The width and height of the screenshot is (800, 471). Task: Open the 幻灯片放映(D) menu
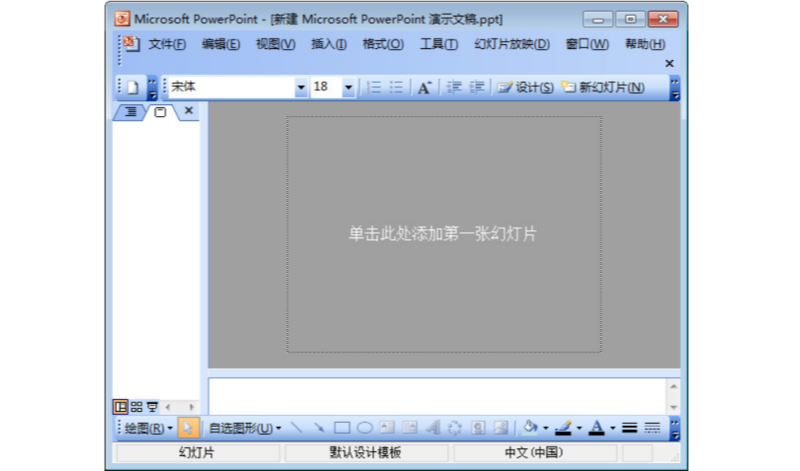coord(512,44)
